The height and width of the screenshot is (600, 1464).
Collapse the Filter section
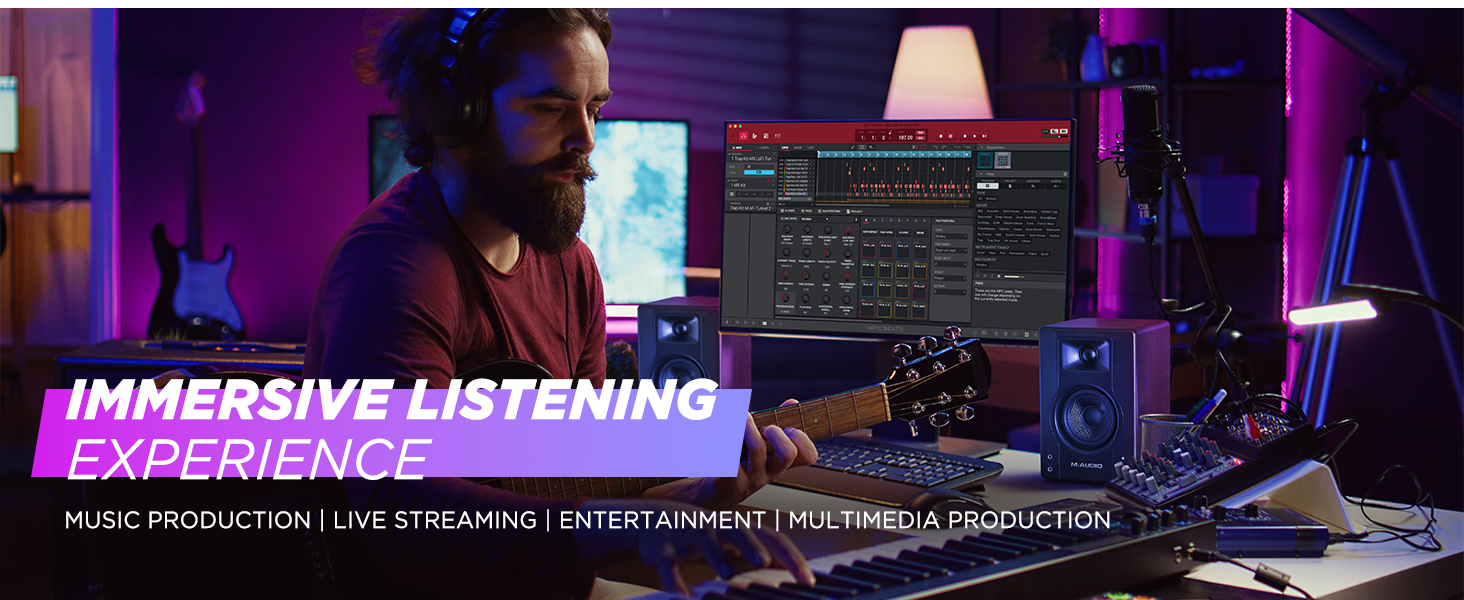tap(979, 174)
